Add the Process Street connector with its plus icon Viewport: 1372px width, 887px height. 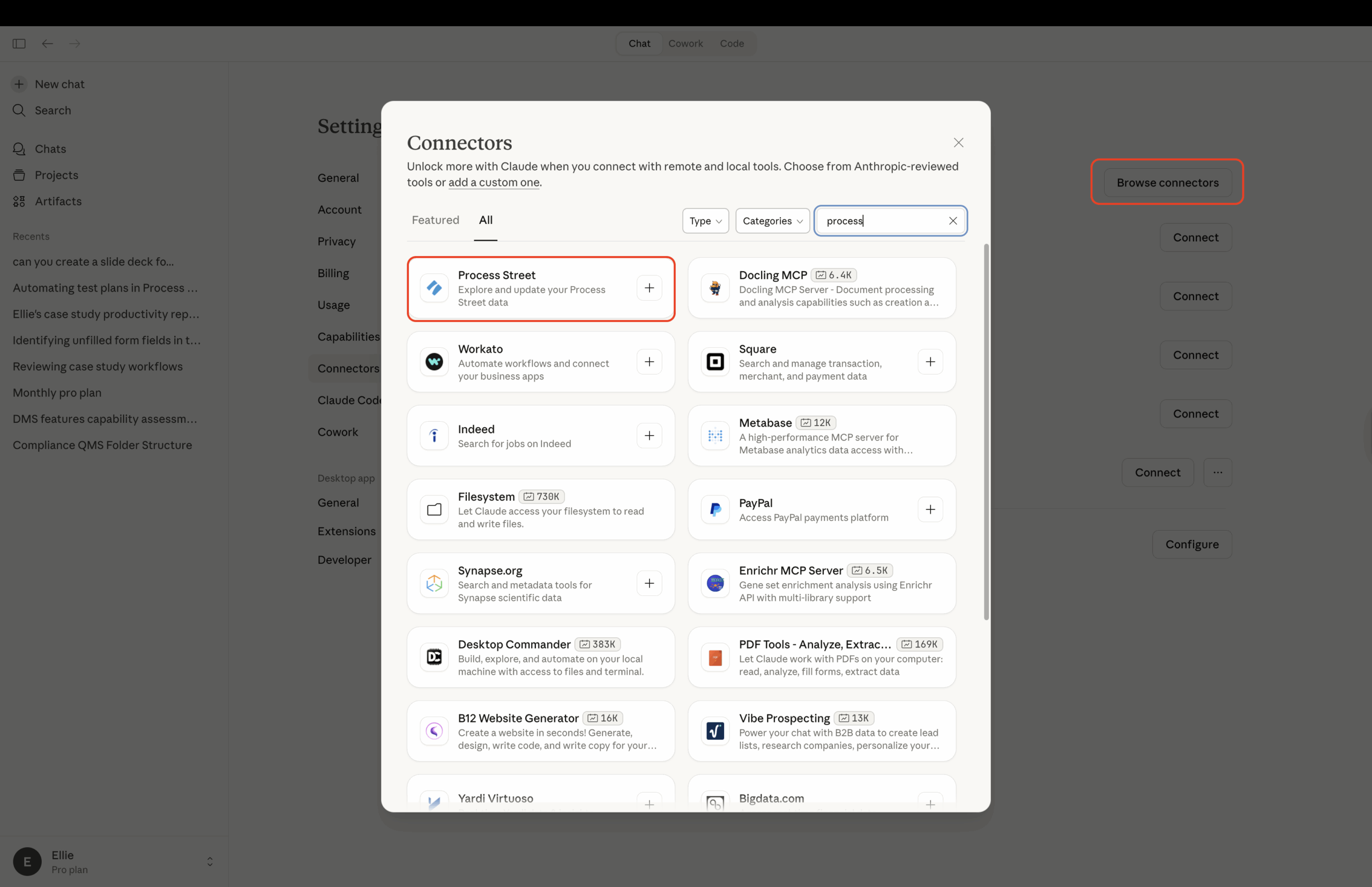649,288
